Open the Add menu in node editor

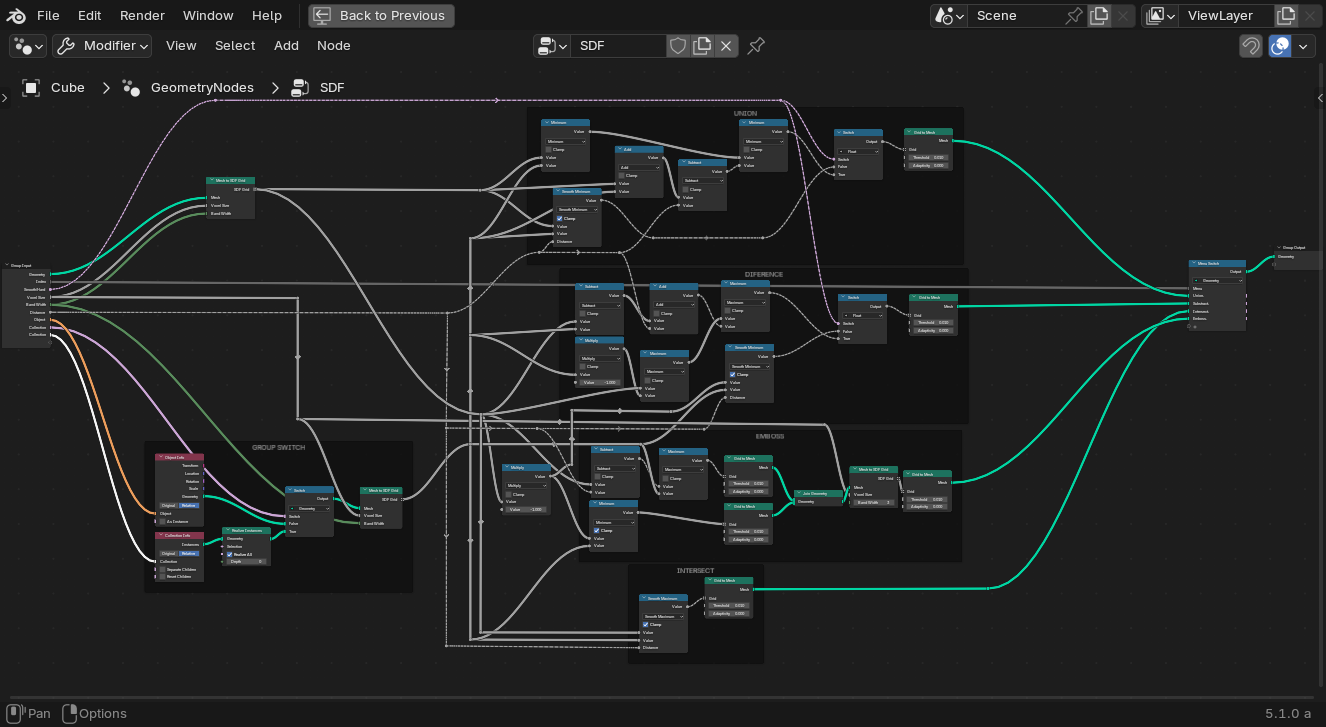click(286, 46)
